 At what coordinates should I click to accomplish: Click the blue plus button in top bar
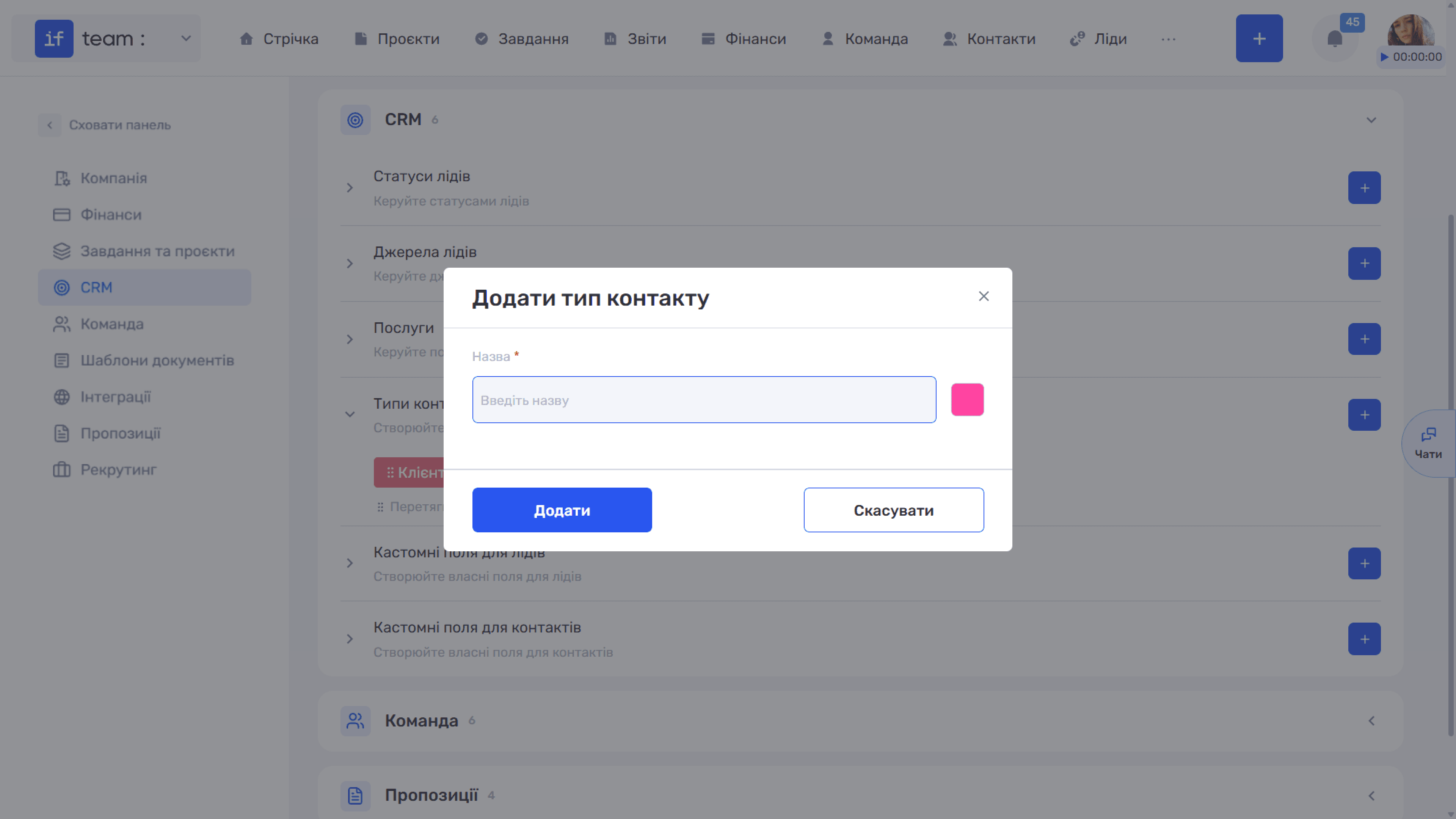coord(1259,38)
